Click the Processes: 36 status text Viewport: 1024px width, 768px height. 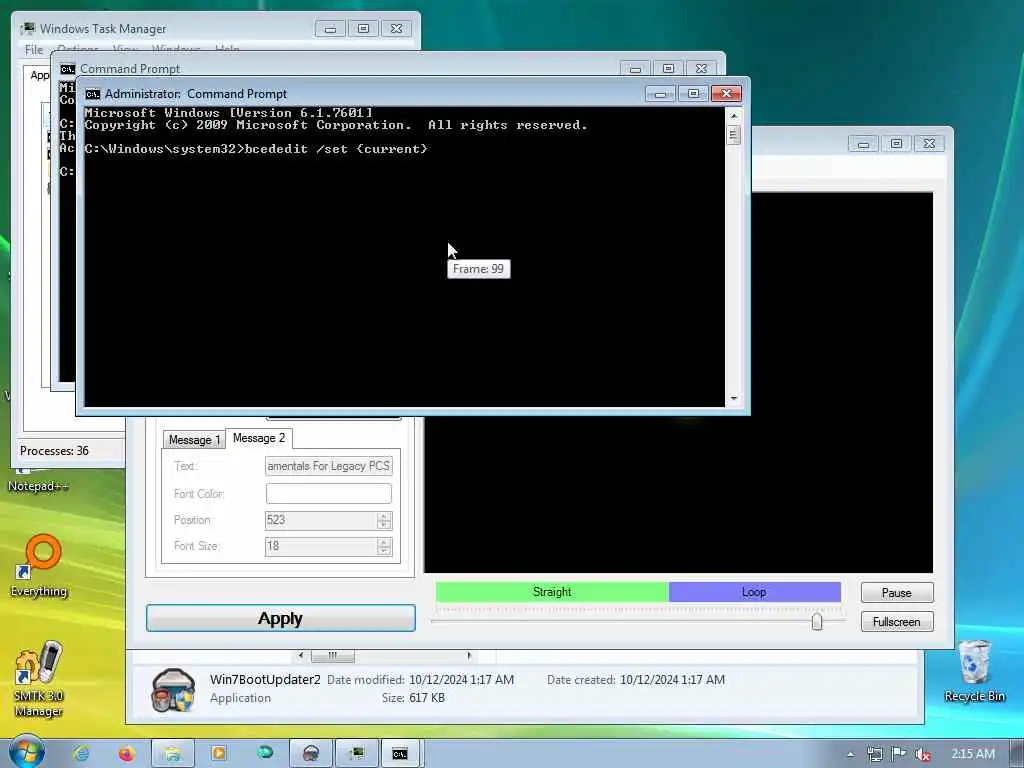54,451
